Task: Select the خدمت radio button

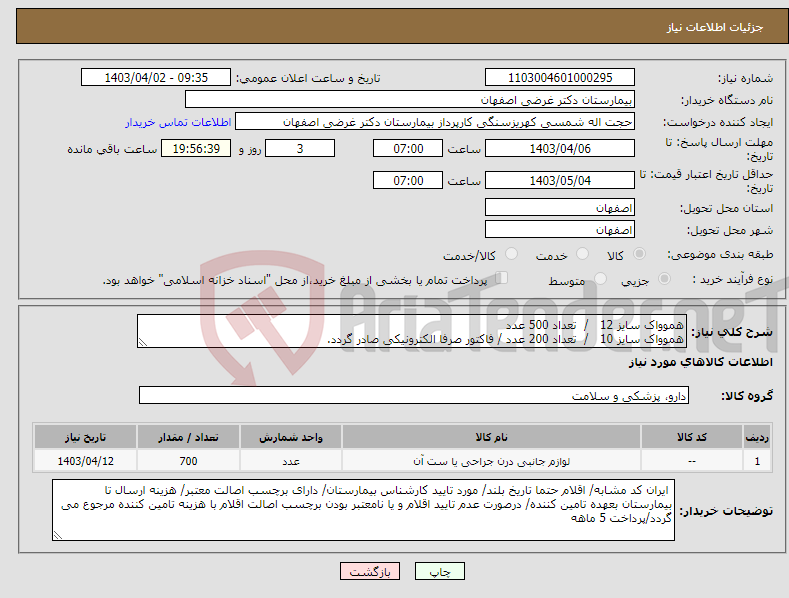Action: pos(582,254)
